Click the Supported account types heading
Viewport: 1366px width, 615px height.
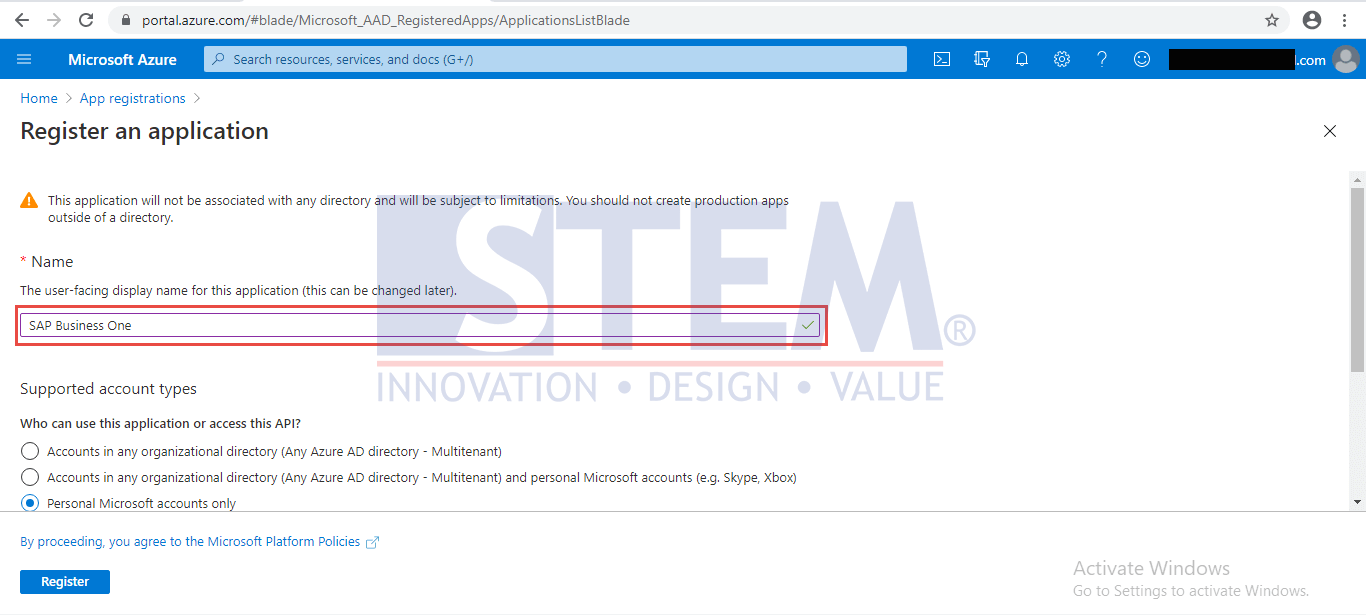tap(108, 388)
